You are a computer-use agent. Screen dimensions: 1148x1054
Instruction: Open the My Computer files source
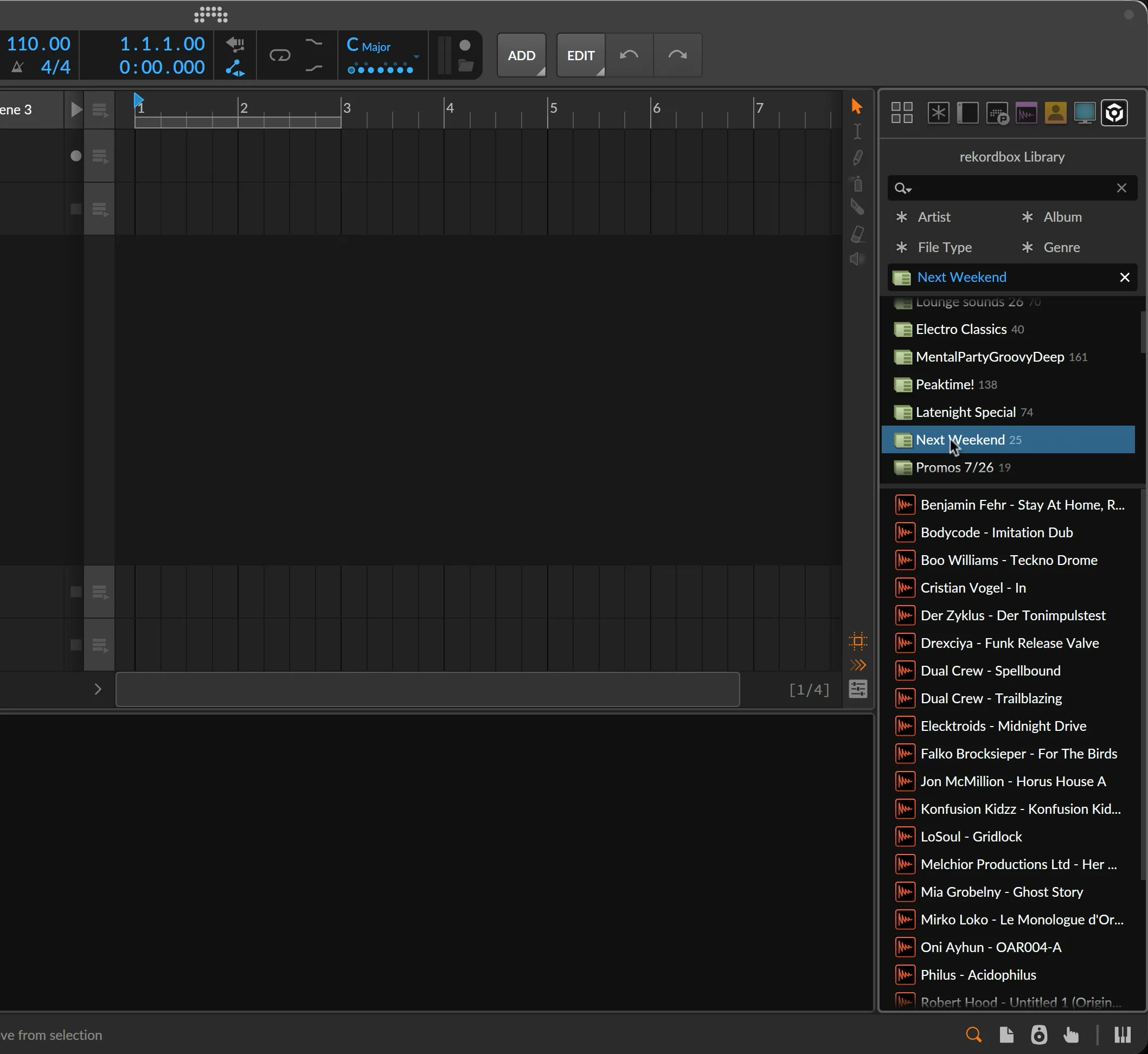point(1085,112)
